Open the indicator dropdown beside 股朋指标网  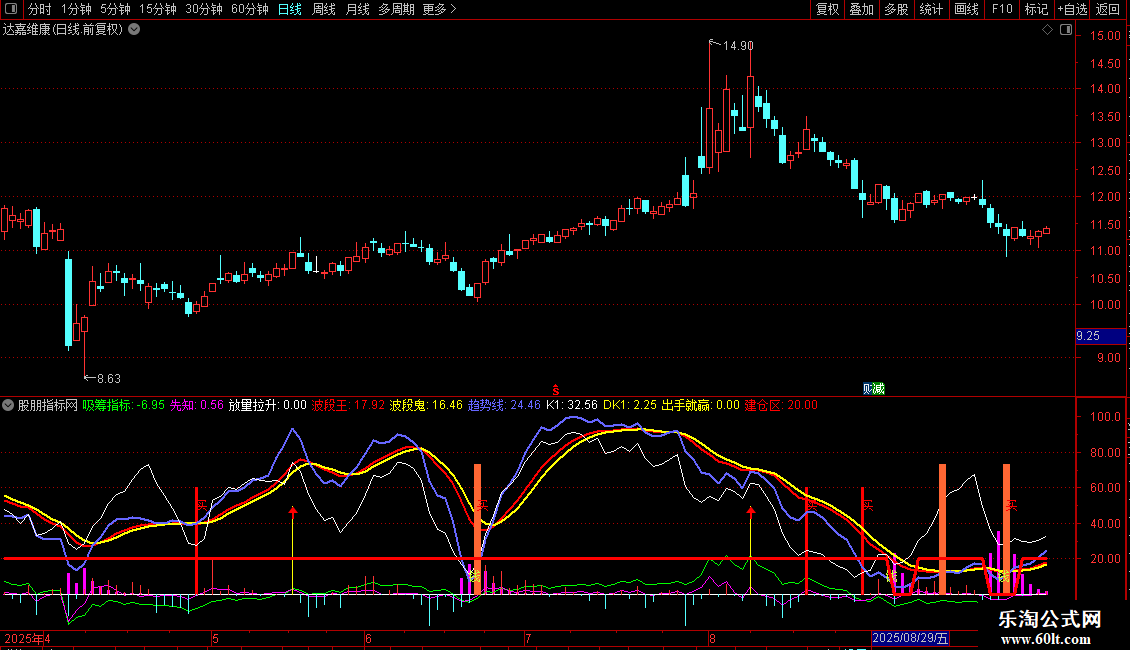tap(8, 405)
